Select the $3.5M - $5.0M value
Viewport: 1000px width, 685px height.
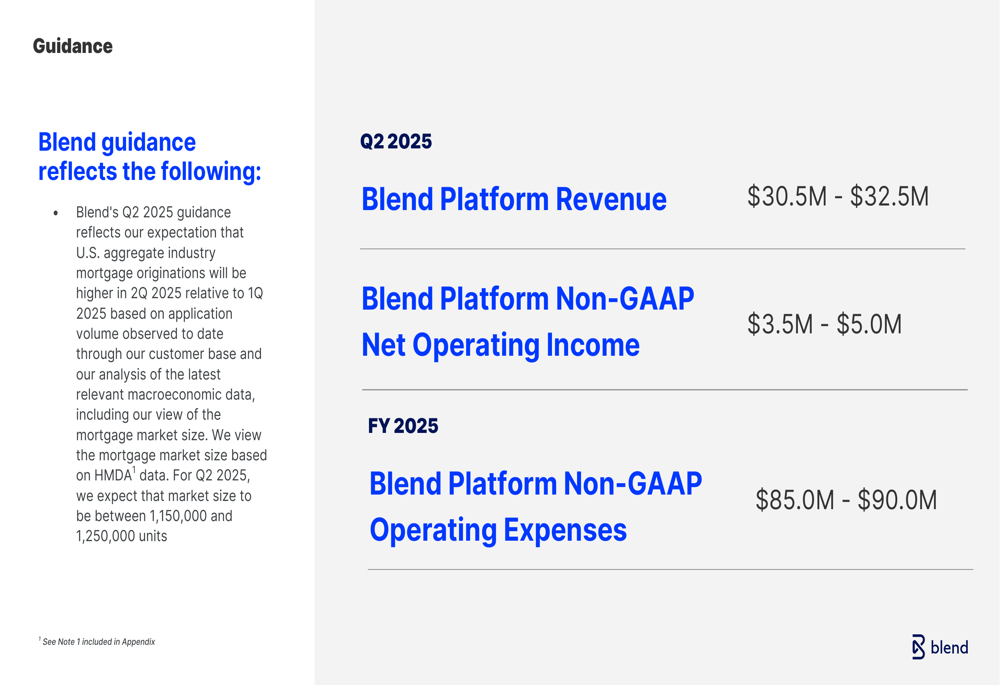(x=825, y=324)
